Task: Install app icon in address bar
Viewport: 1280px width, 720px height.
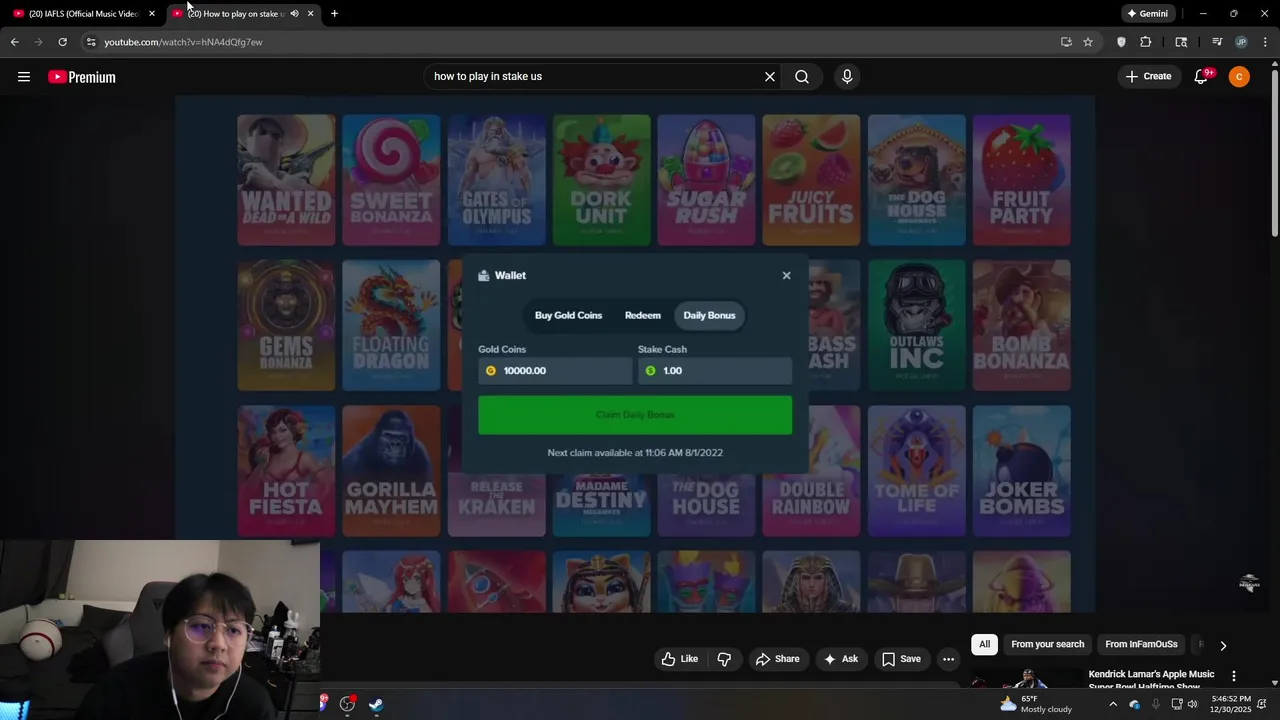Action: pos(1066,42)
